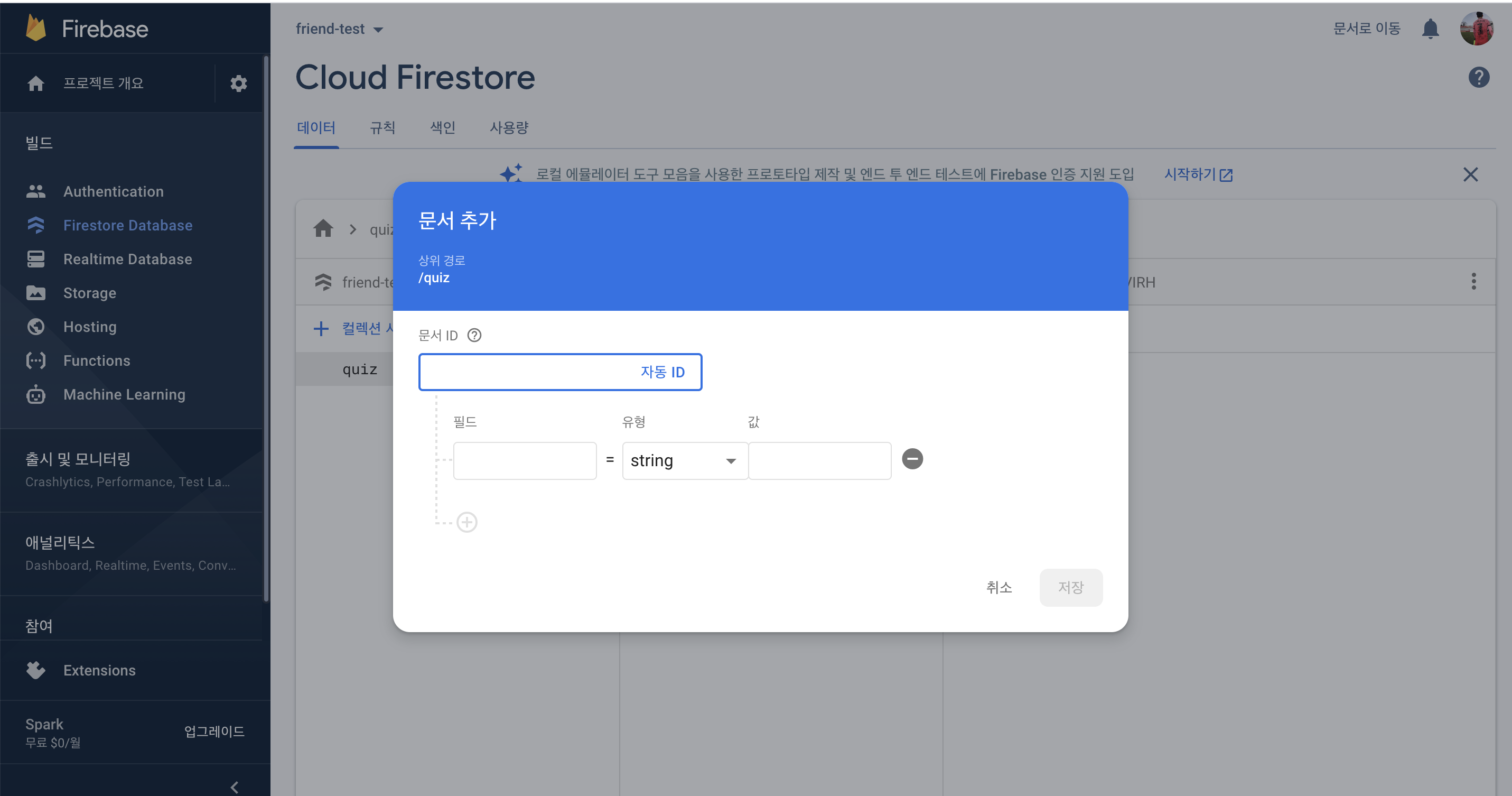This screenshot has width=1512, height=796.
Task: Click the remove field minus icon
Action: click(912, 459)
